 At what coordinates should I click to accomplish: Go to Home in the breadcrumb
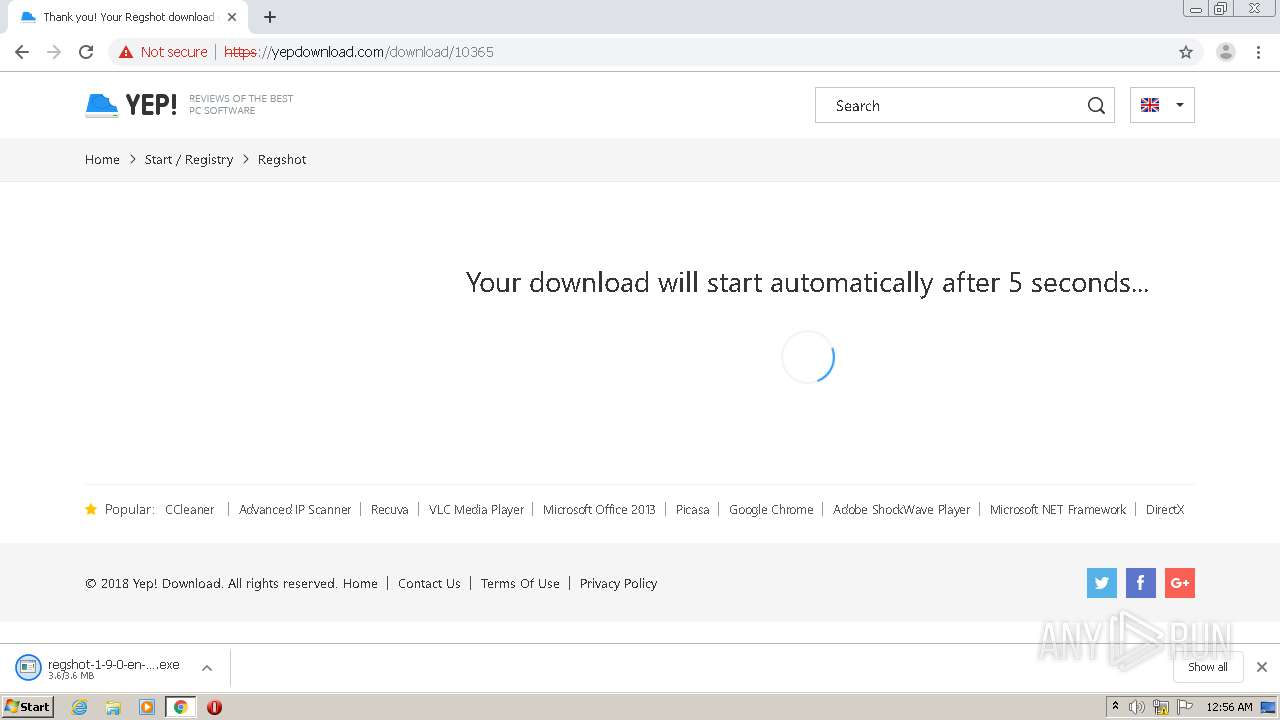point(102,159)
